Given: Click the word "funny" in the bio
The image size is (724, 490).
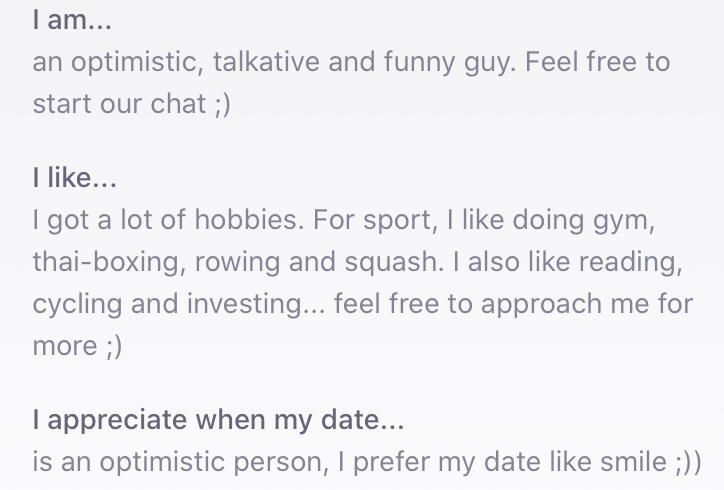Looking at the screenshot, I should click(x=419, y=63).
